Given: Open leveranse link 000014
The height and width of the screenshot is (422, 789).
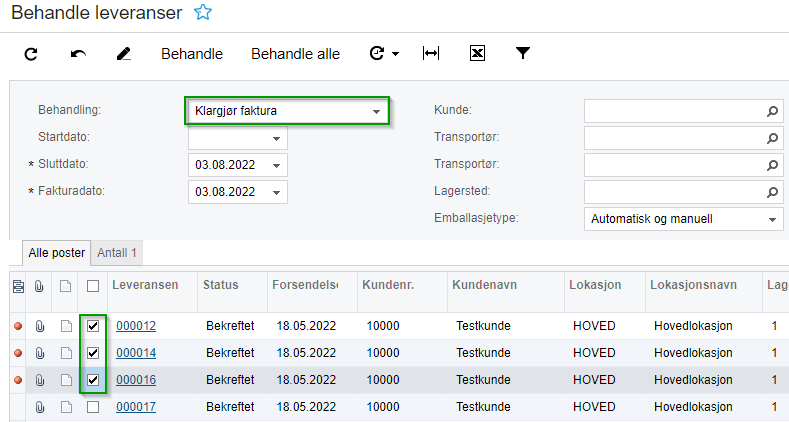Looking at the screenshot, I should pyautogui.click(x=136, y=353).
